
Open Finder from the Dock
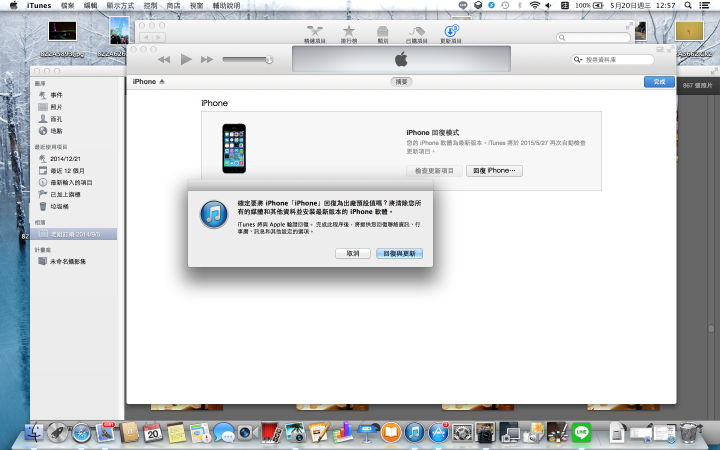pyautogui.click(x=34, y=433)
